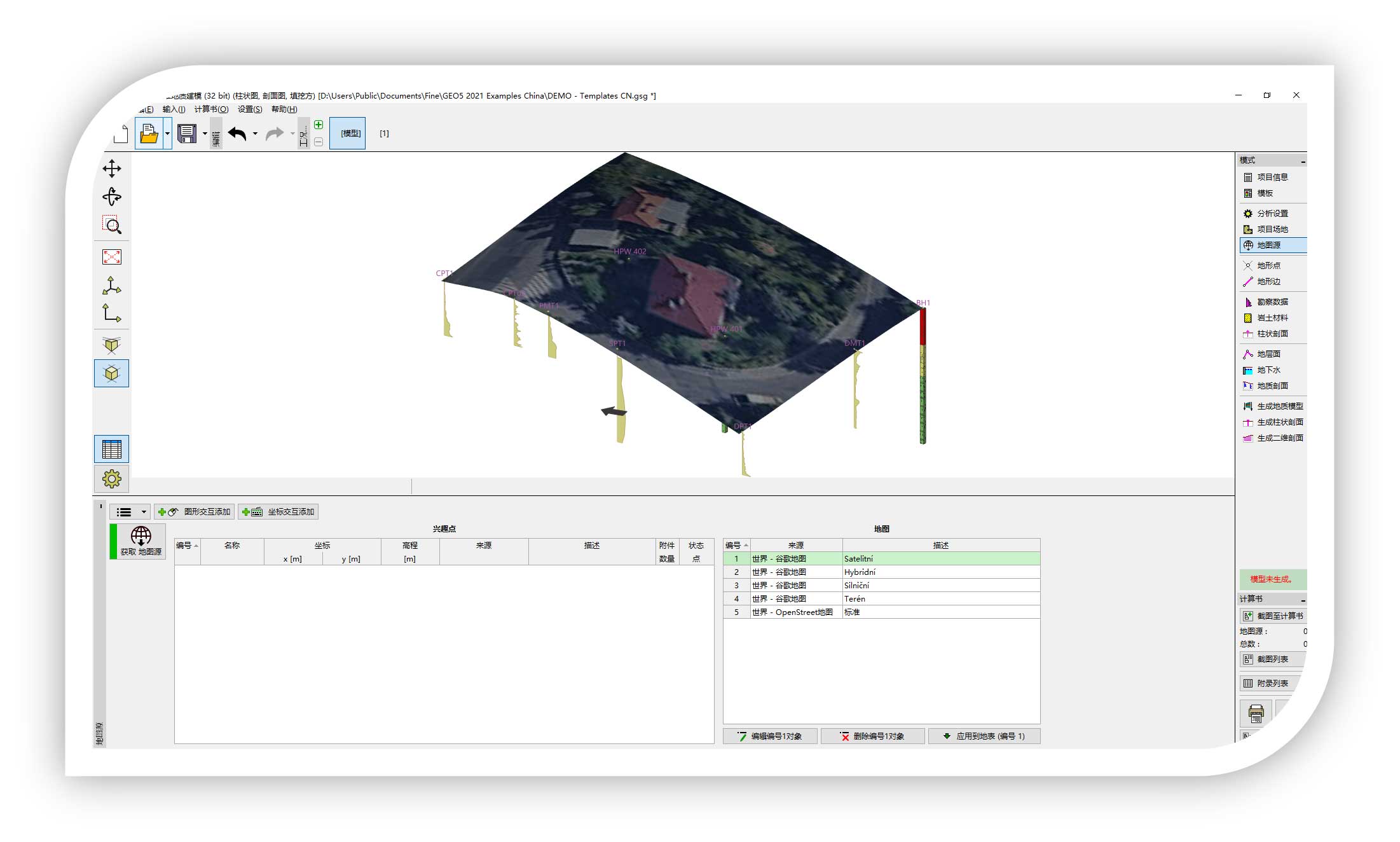Select the pan view tool
Viewport: 1400px width, 842px height.
112,169
